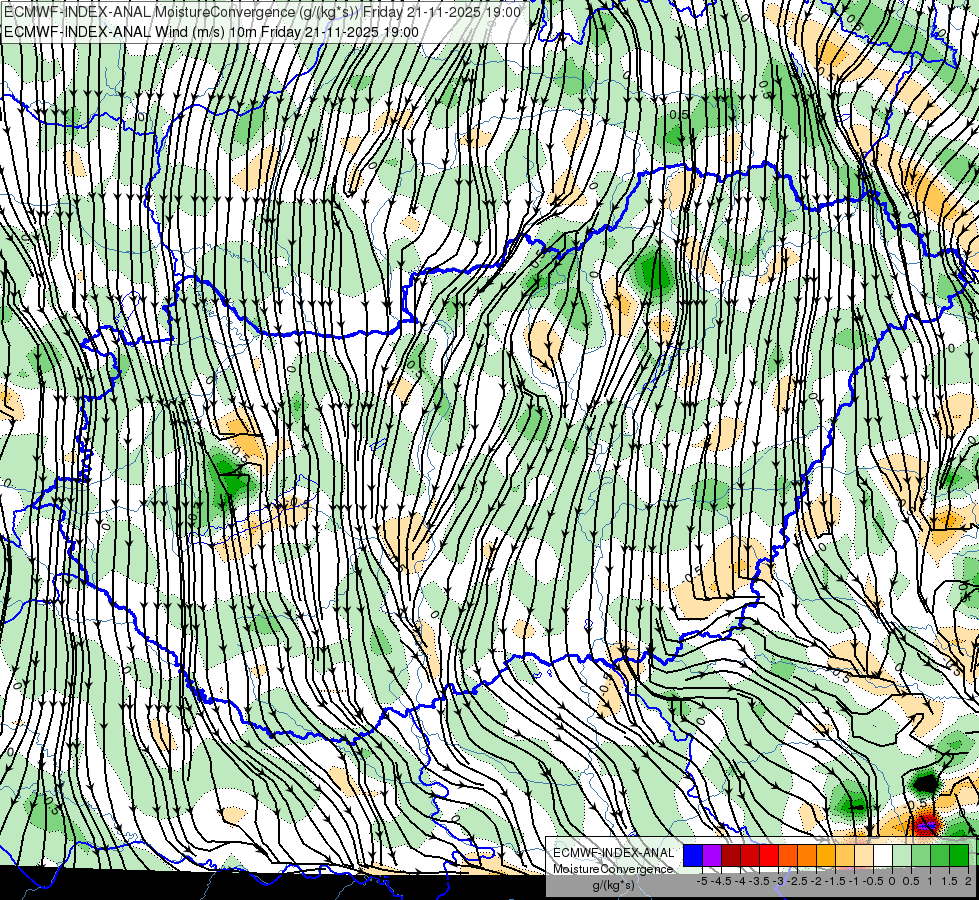The image size is (979, 900).
Task: Click the -5 legend tick label
Action: [x=702, y=881]
